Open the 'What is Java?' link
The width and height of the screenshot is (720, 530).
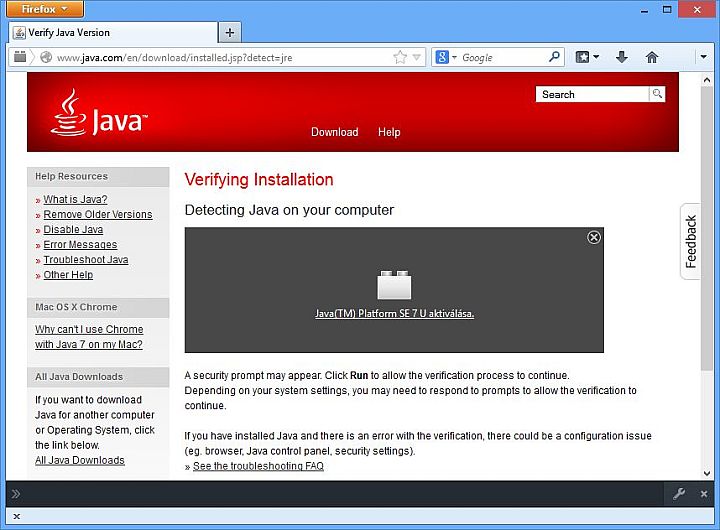pyautogui.click(x=75, y=199)
